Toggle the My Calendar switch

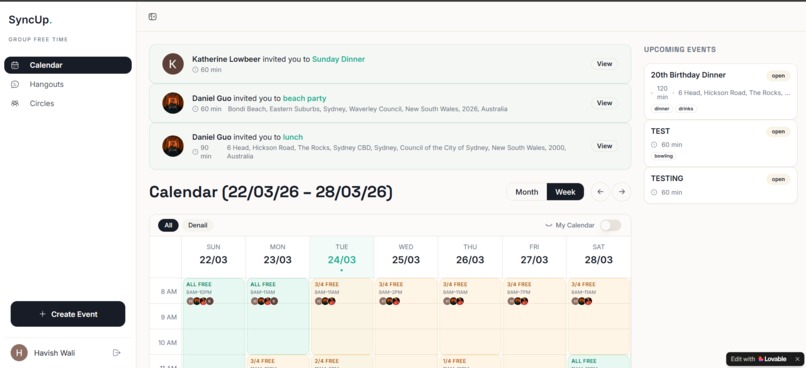click(x=610, y=225)
